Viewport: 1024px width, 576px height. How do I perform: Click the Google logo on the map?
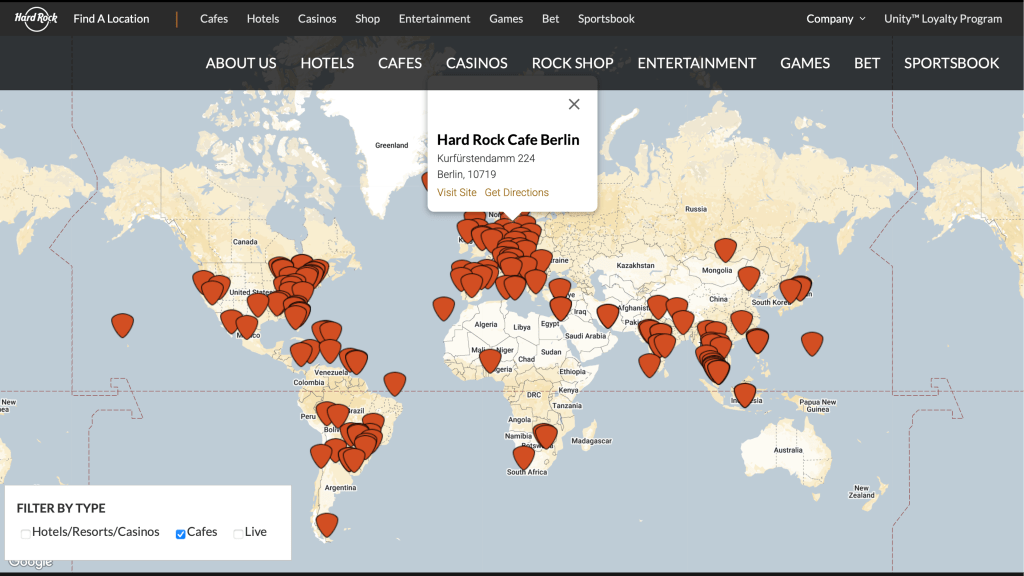click(x=28, y=563)
